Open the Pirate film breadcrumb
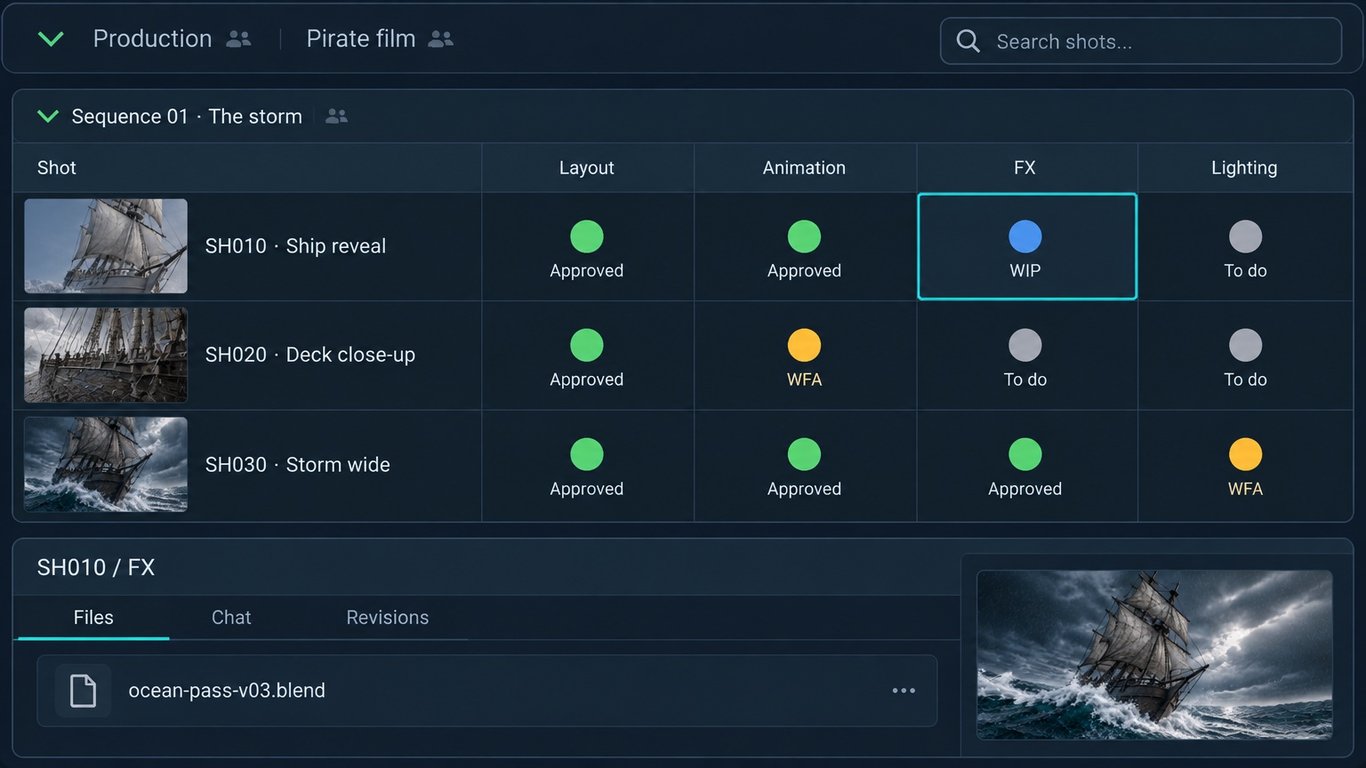The height and width of the screenshot is (768, 1366). coord(360,39)
